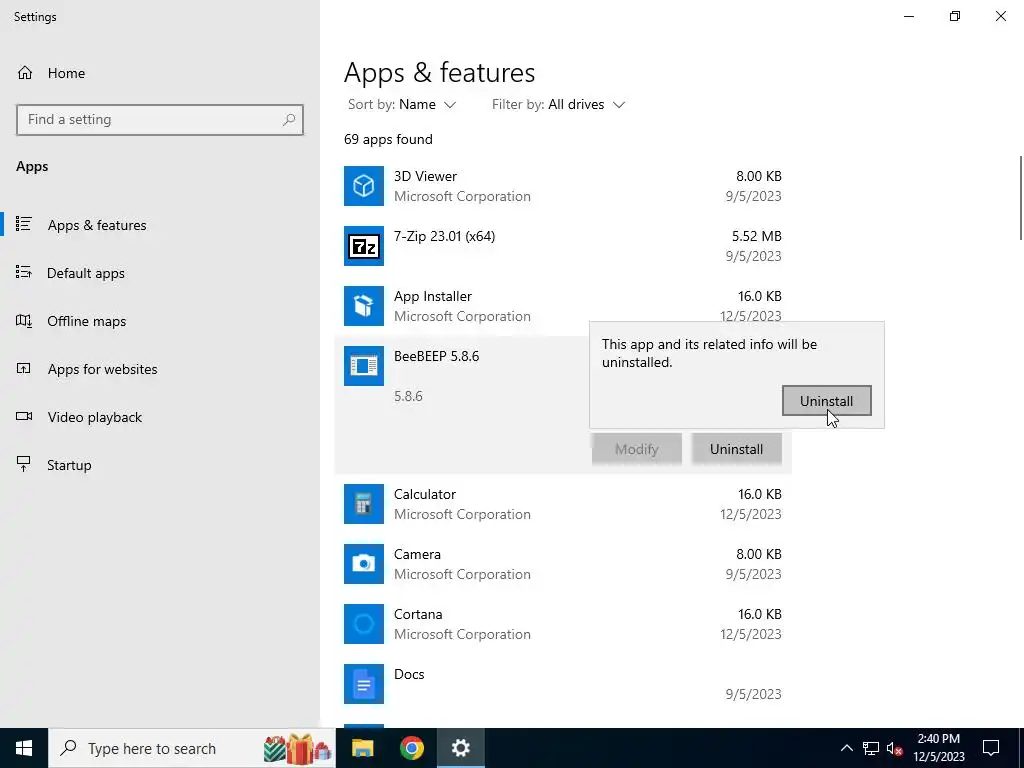Open the Sort by Name dropdown
The width and height of the screenshot is (1024, 768).
[402, 104]
